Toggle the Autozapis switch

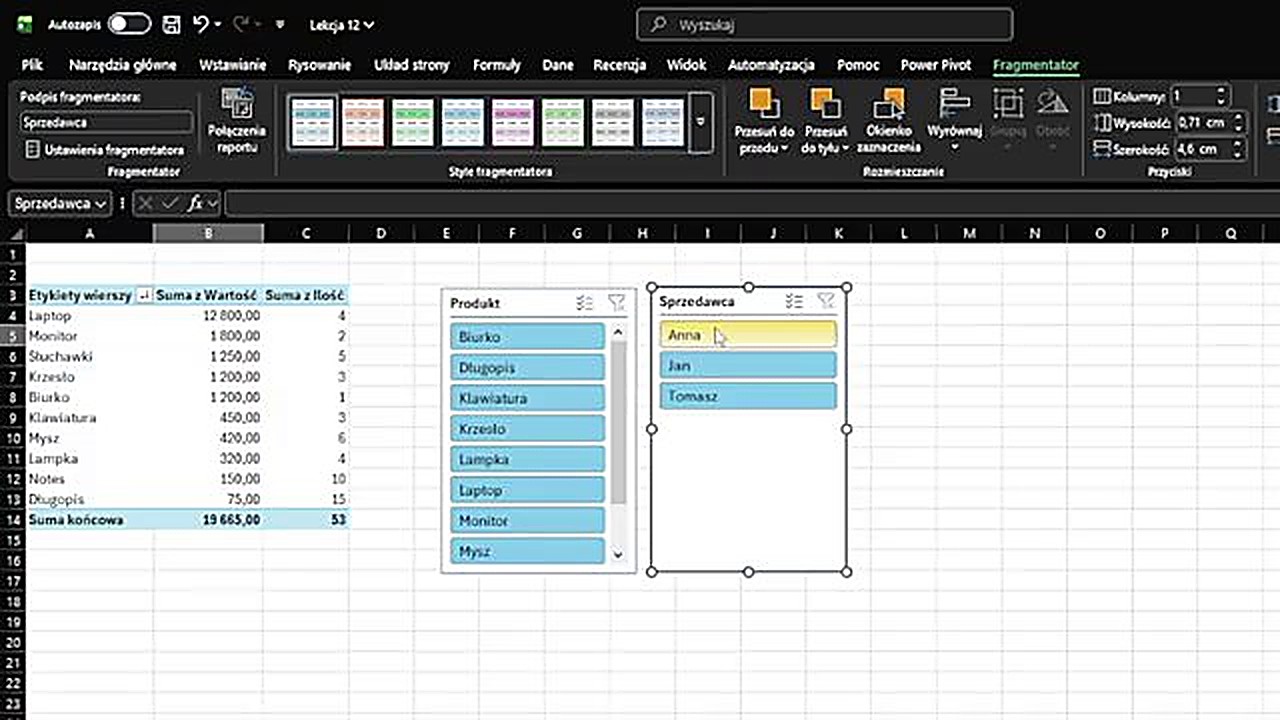(x=129, y=24)
